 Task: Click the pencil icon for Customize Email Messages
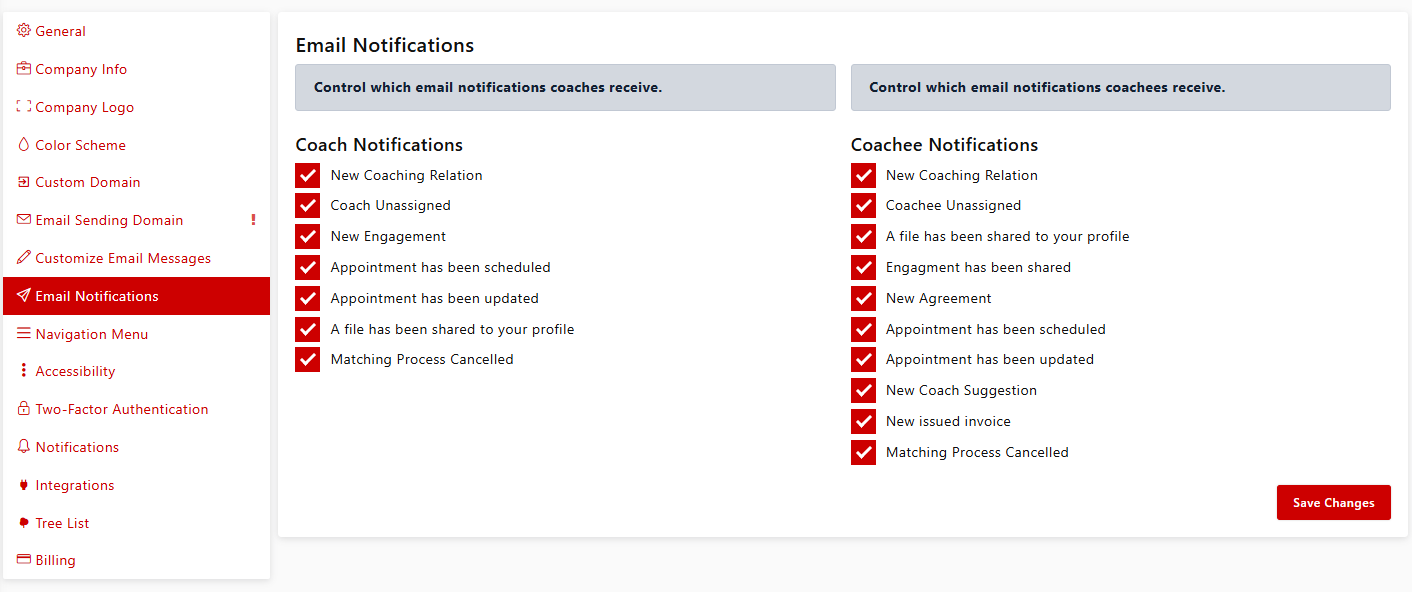[24, 258]
